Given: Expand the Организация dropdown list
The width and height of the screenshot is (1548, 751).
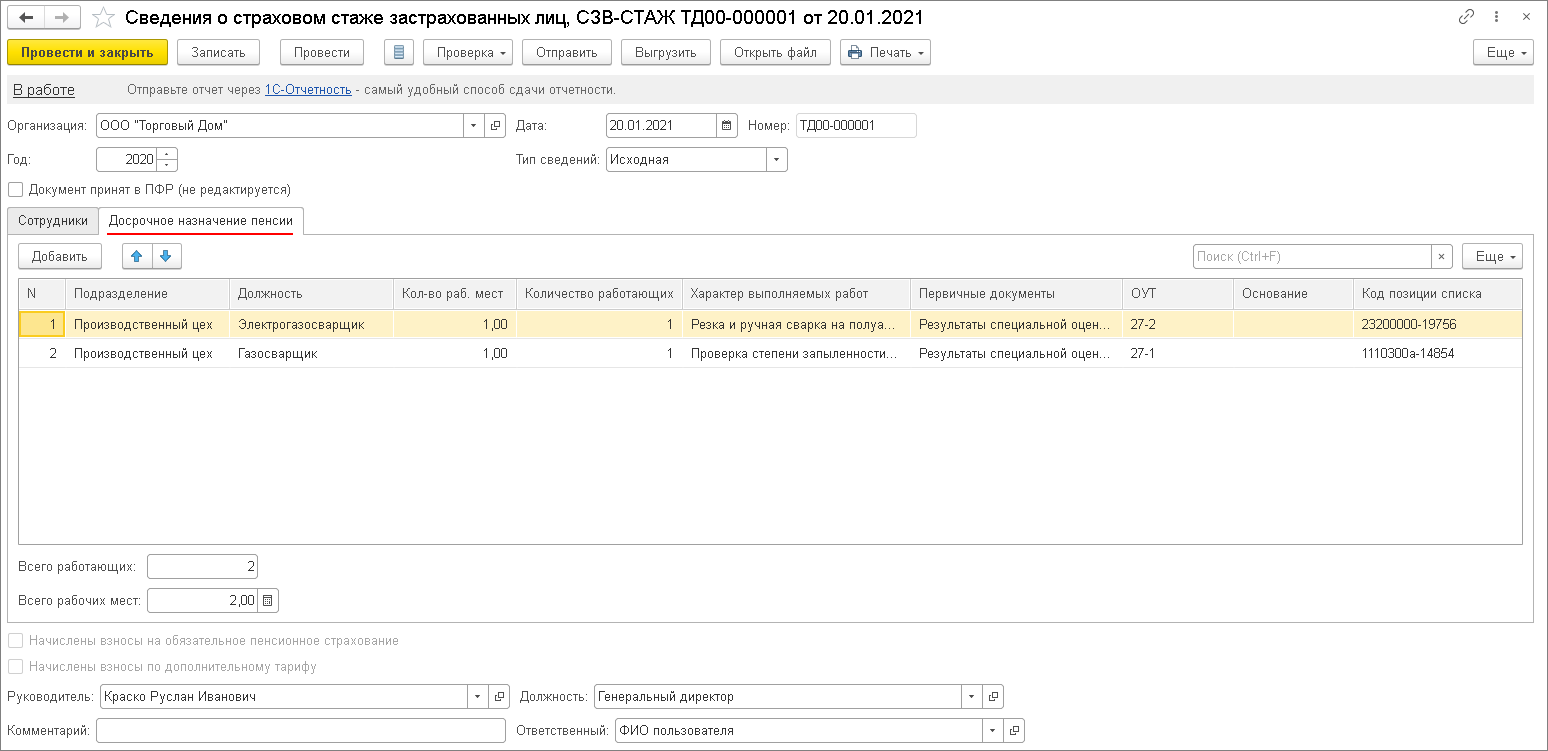Looking at the screenshot, I should click(x=474, y=126).
